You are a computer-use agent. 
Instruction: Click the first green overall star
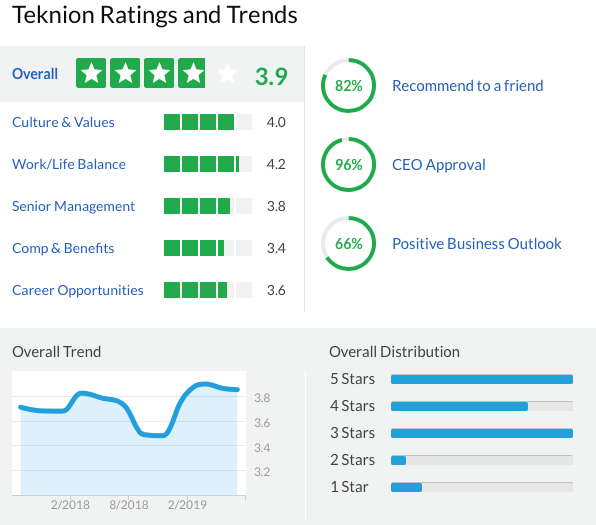pos(91,73)
